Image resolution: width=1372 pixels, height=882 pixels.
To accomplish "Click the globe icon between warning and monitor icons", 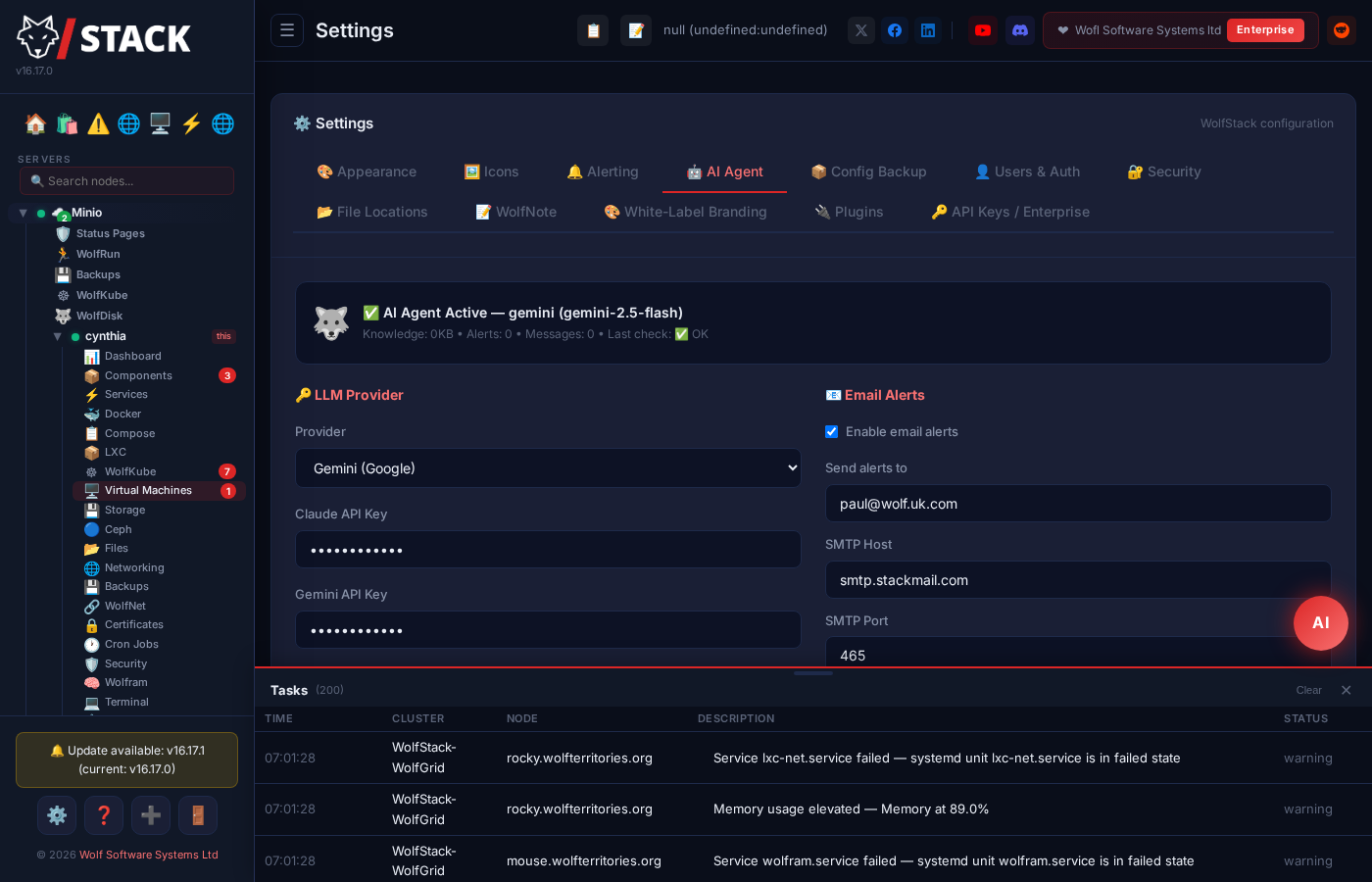I will point(129,123).
